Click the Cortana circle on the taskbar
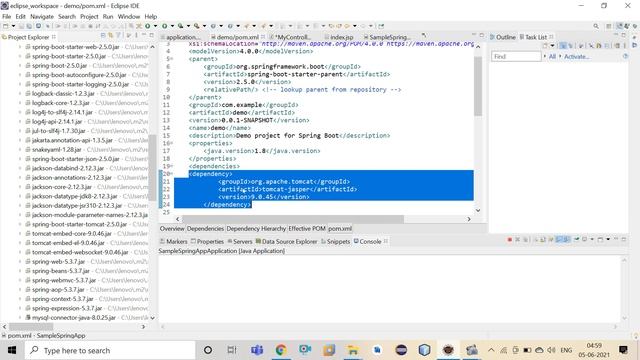Screen dimensions: 640x360 point(208,350)
